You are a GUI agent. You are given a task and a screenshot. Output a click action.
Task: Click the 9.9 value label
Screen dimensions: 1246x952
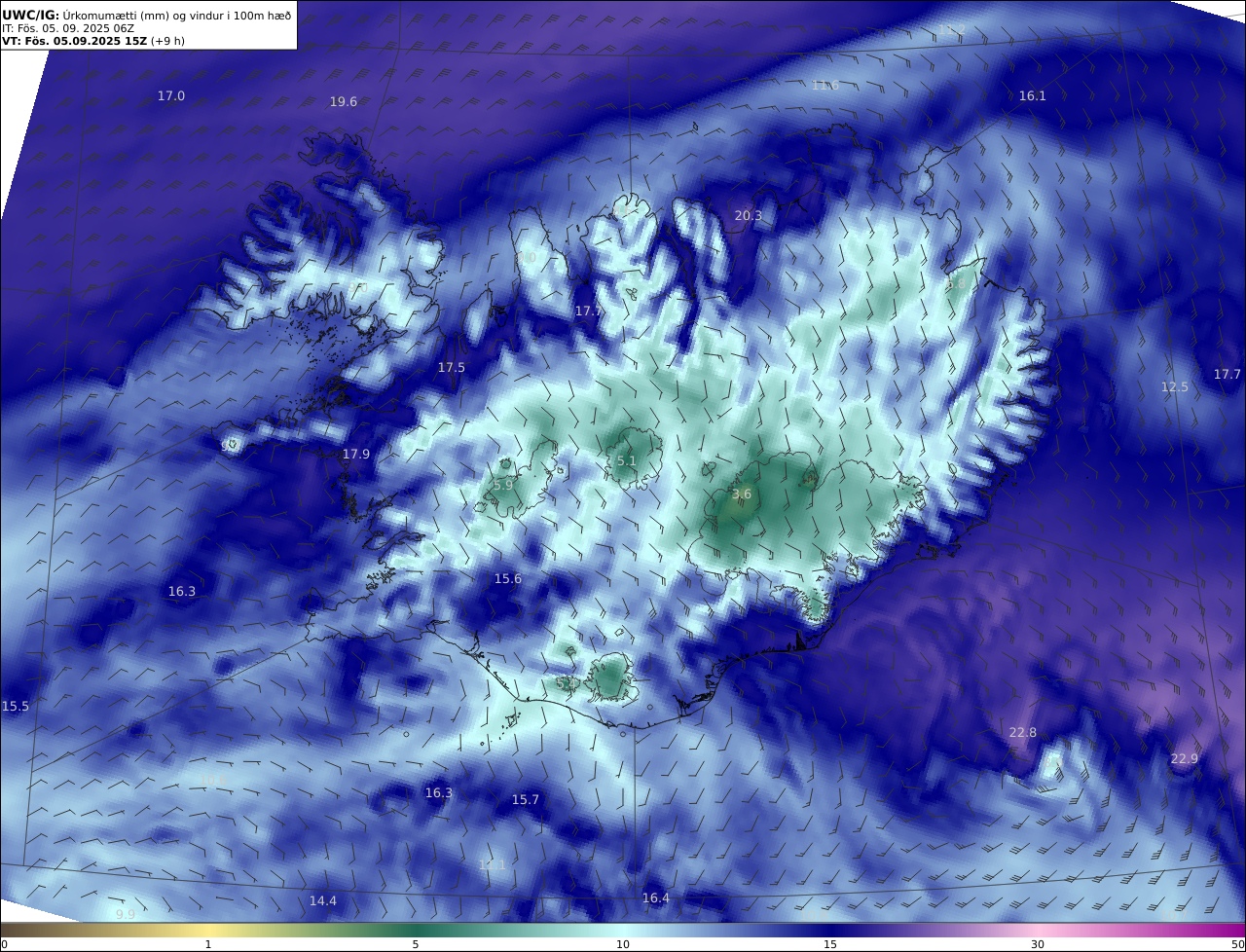[126, 914]
